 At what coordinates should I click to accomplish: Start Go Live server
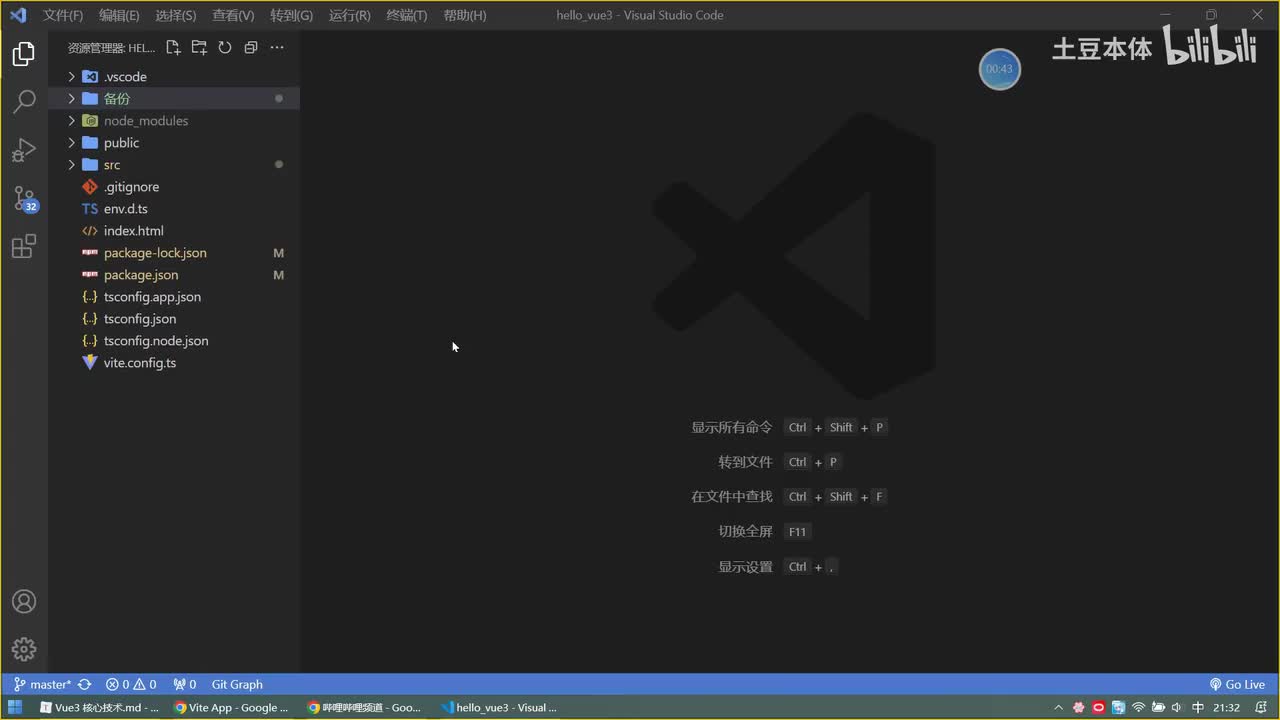tap(1237, 685)
